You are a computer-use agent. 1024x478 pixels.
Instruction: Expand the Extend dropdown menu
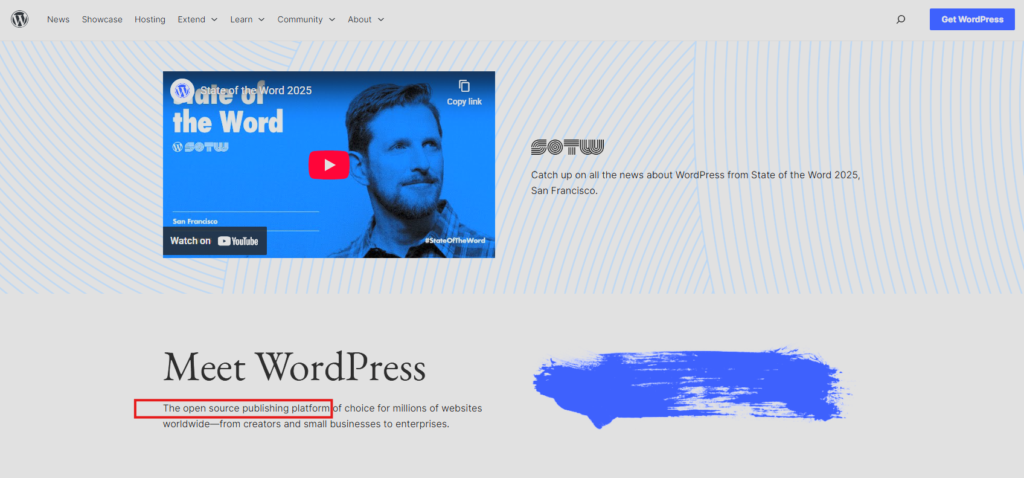(197, 20)
